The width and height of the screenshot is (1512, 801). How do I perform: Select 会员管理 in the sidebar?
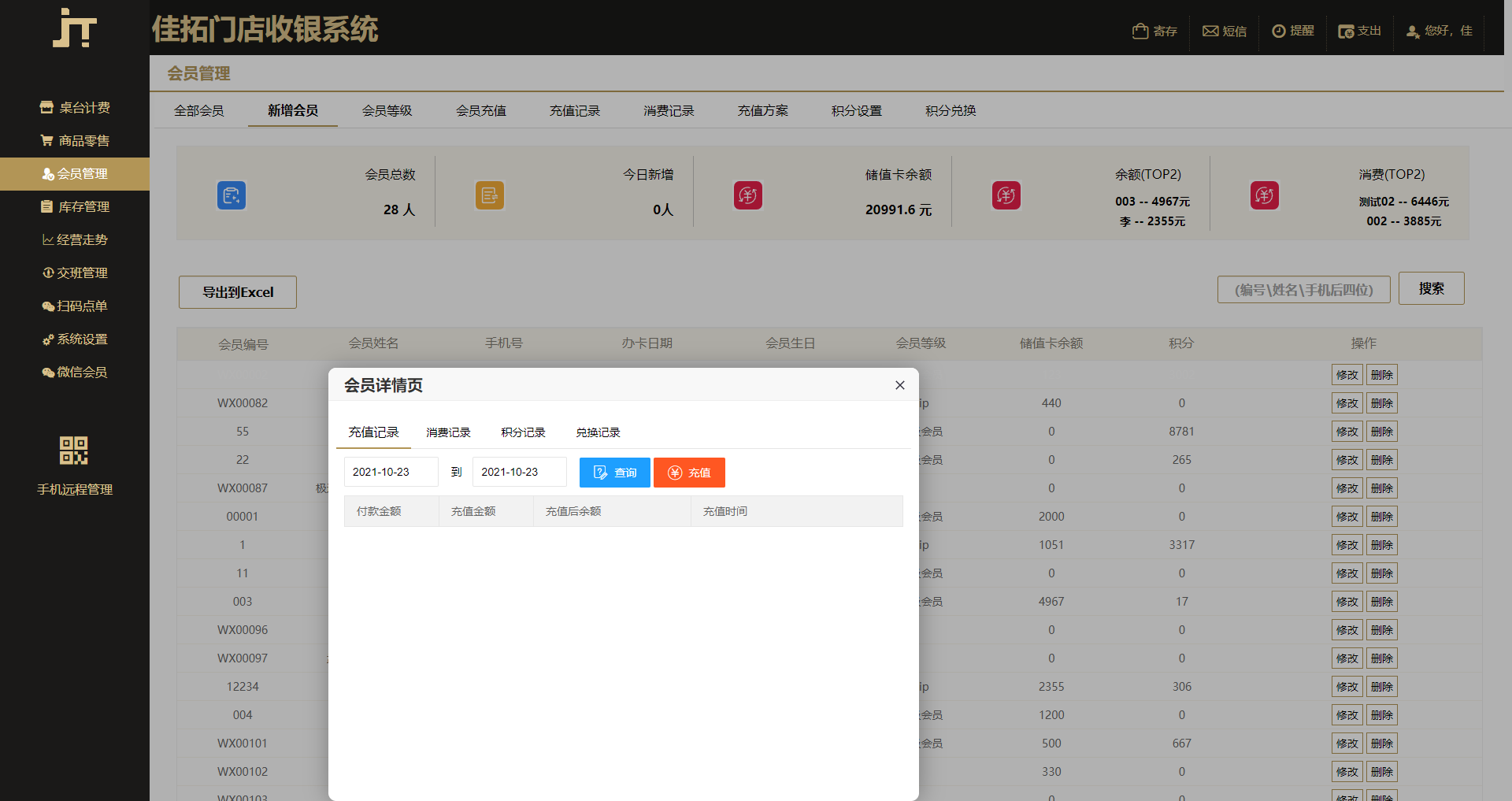coord(75,173)
